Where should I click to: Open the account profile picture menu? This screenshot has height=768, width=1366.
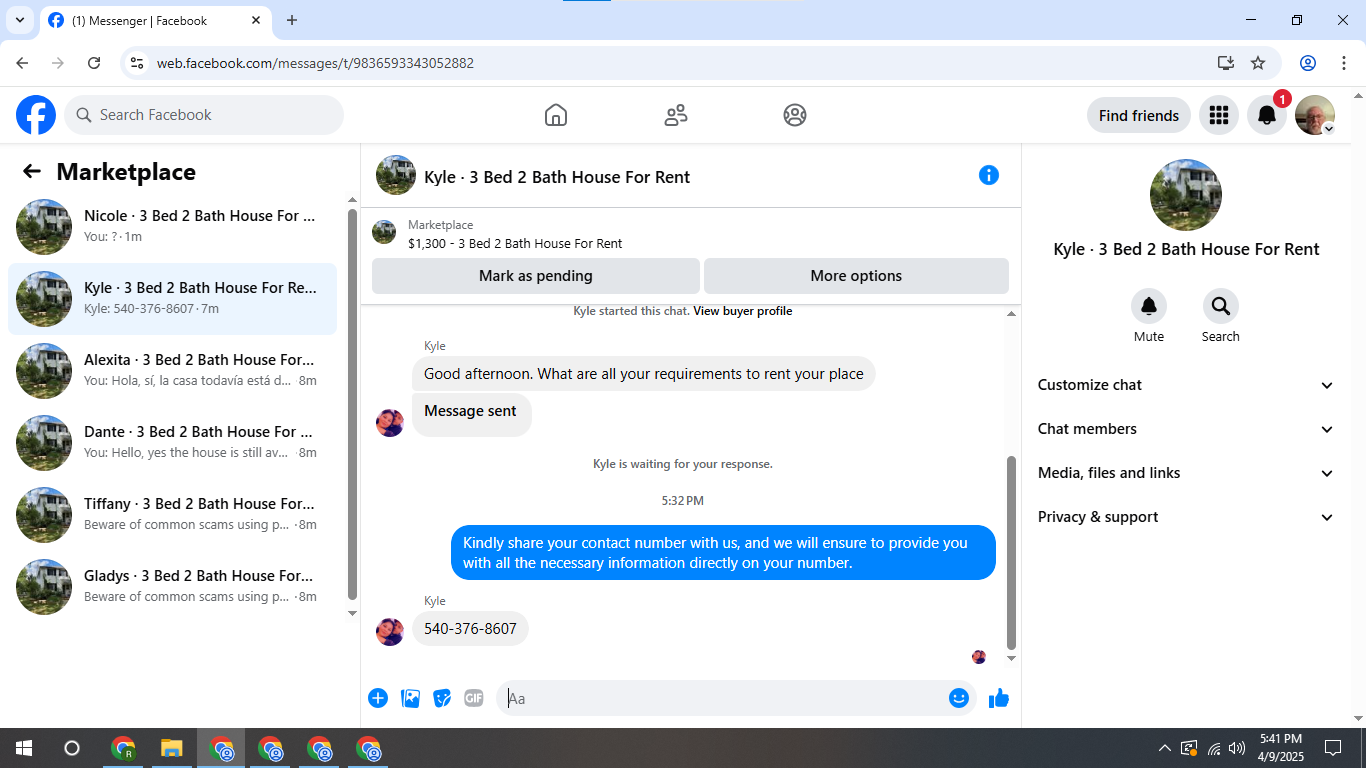[1315, 115]
